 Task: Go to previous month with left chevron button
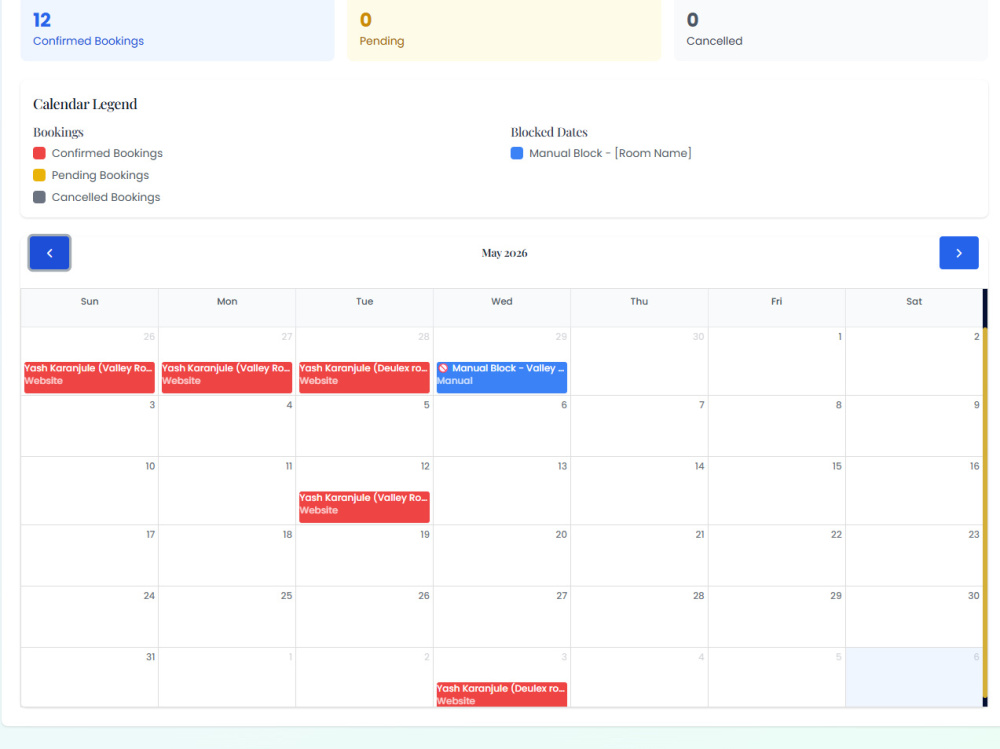pyautogui.click(x=49, y=253)
